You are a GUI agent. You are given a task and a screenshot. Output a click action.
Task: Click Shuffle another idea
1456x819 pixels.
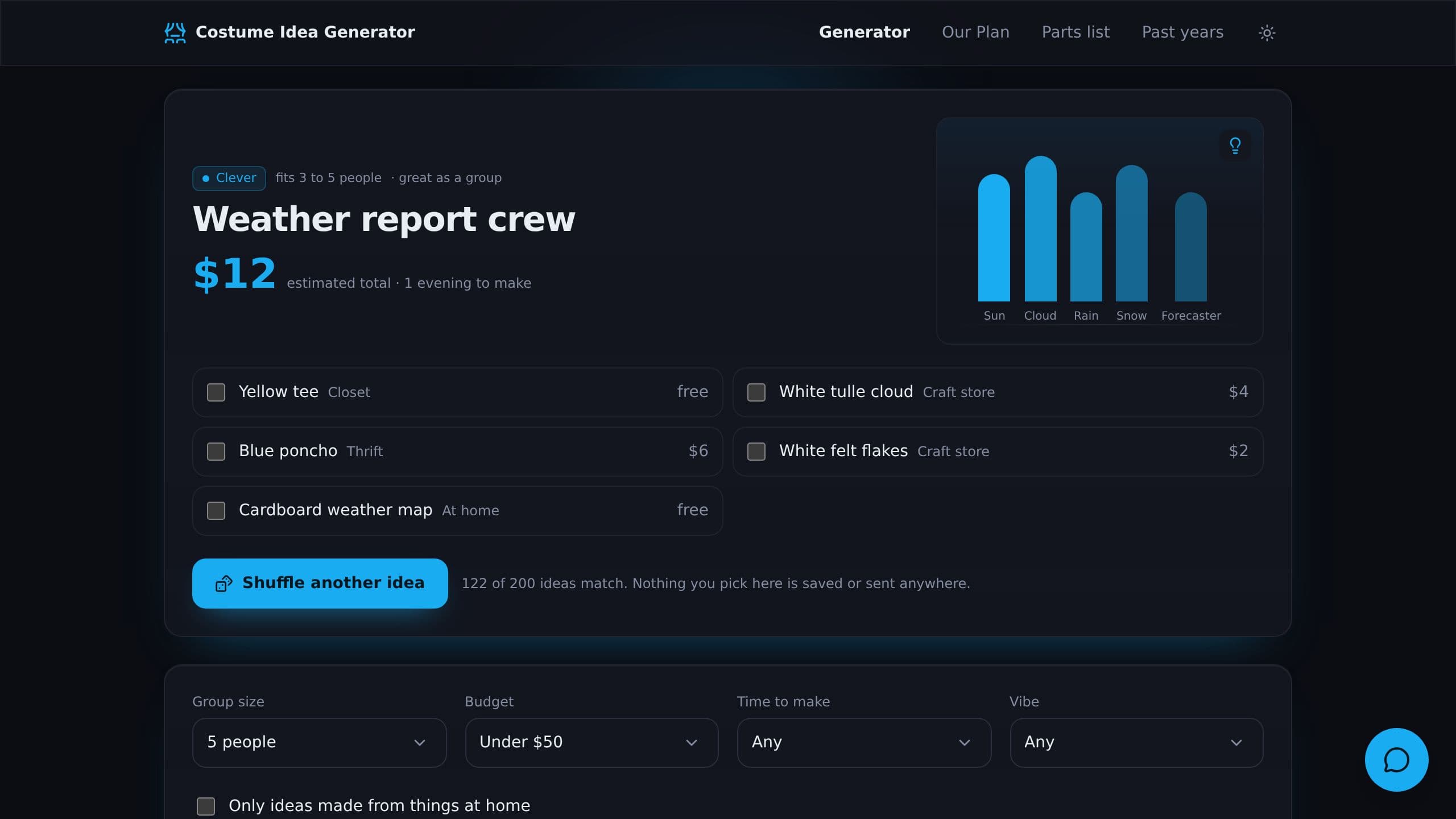point(320,584)
